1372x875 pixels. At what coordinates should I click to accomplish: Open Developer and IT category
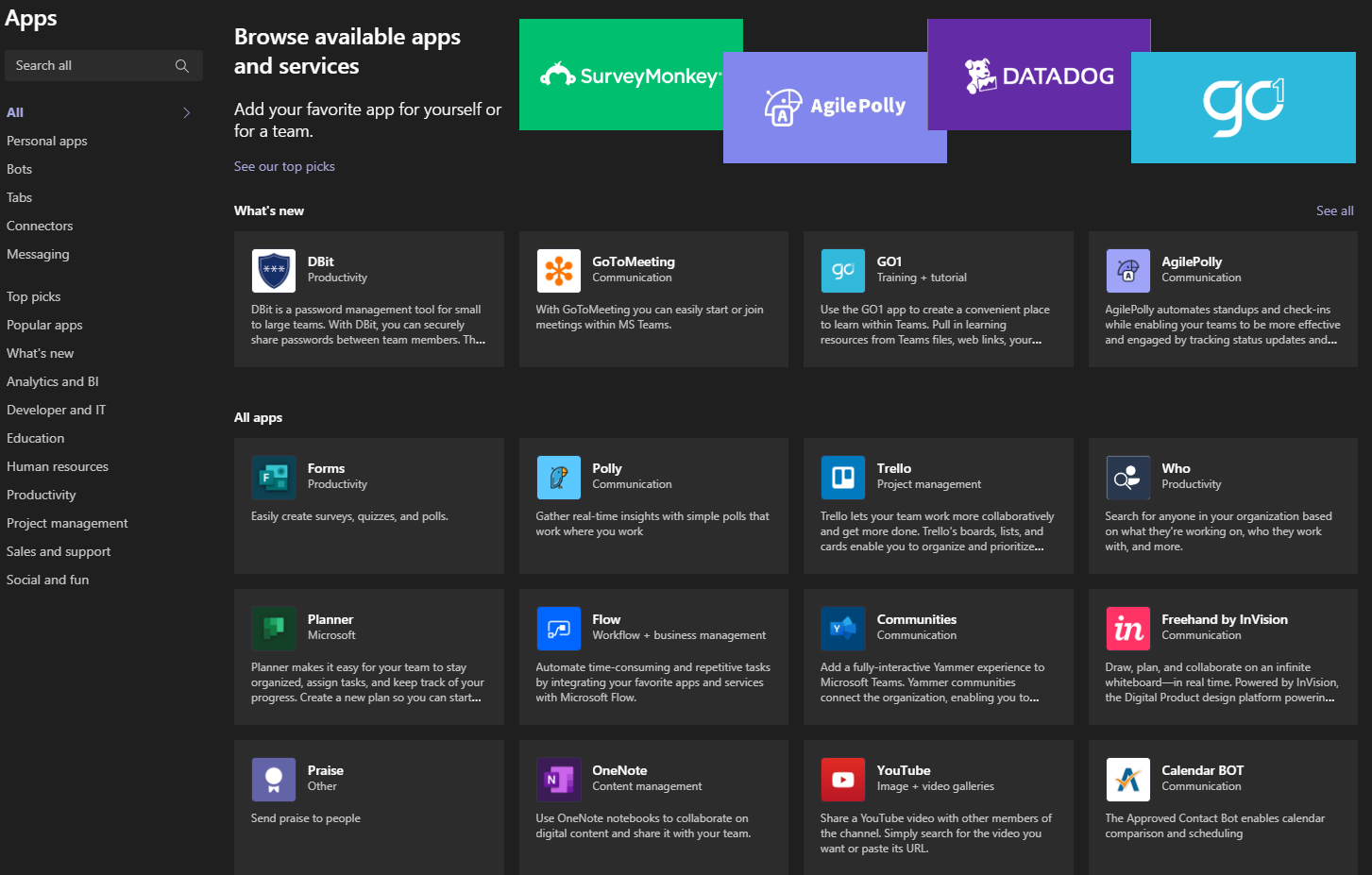(57, 410)
